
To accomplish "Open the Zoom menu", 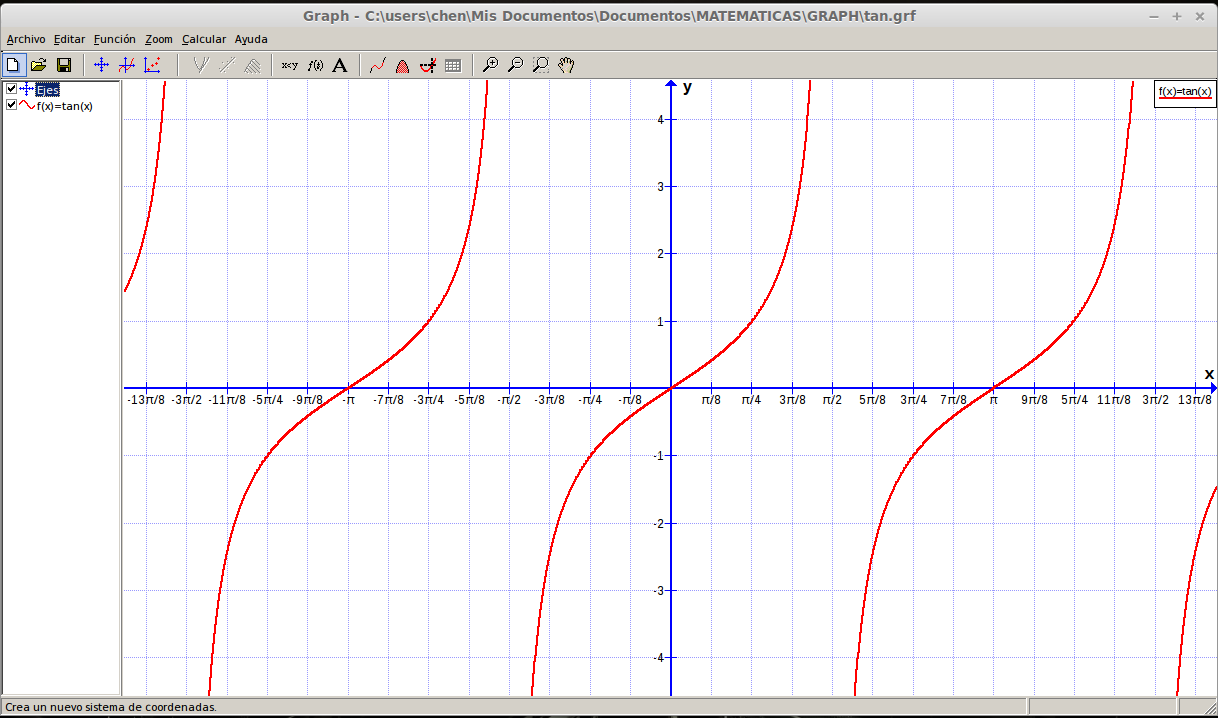I will [x=158, y=39].
